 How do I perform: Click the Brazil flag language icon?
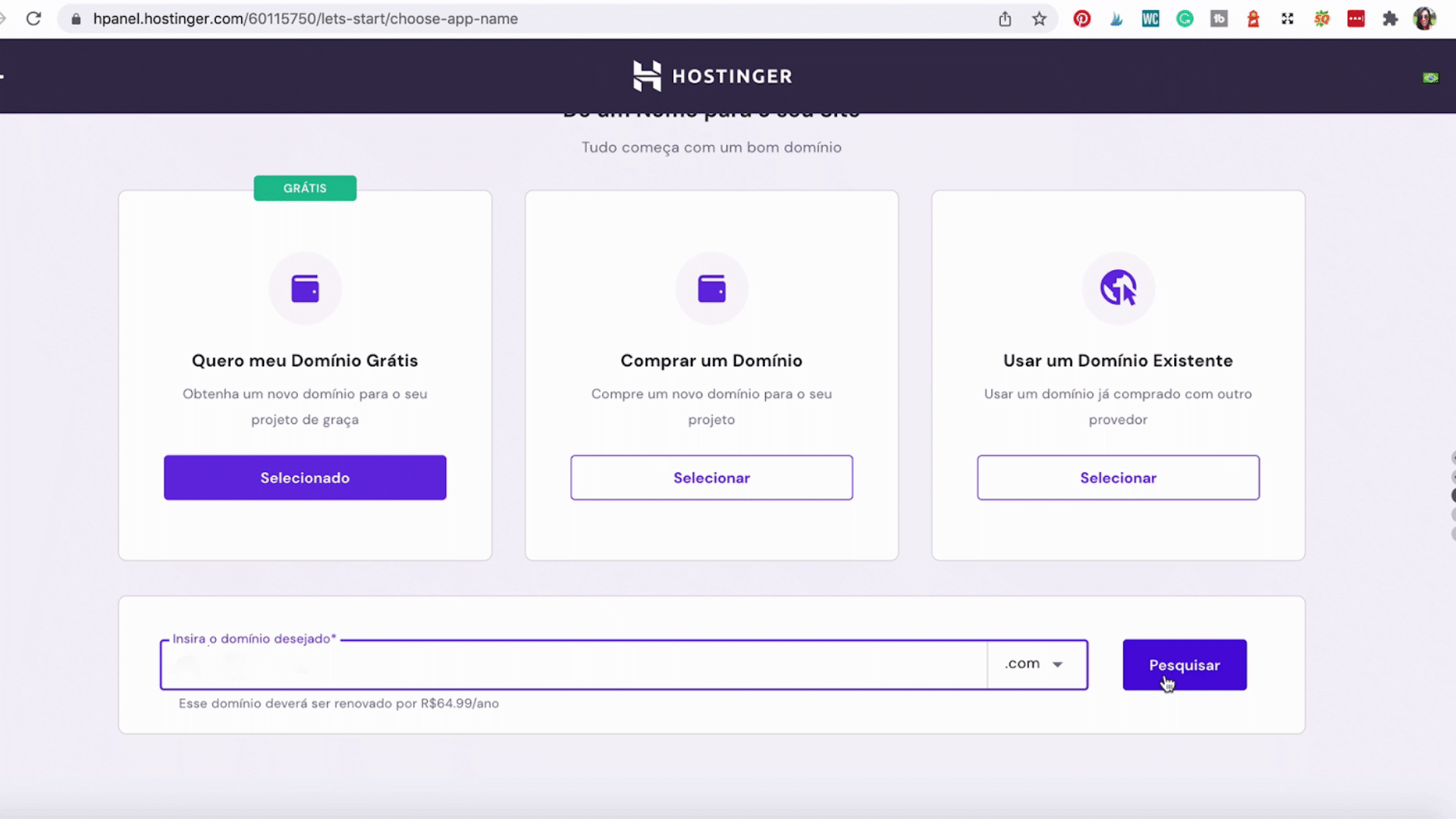(1430, 77)
